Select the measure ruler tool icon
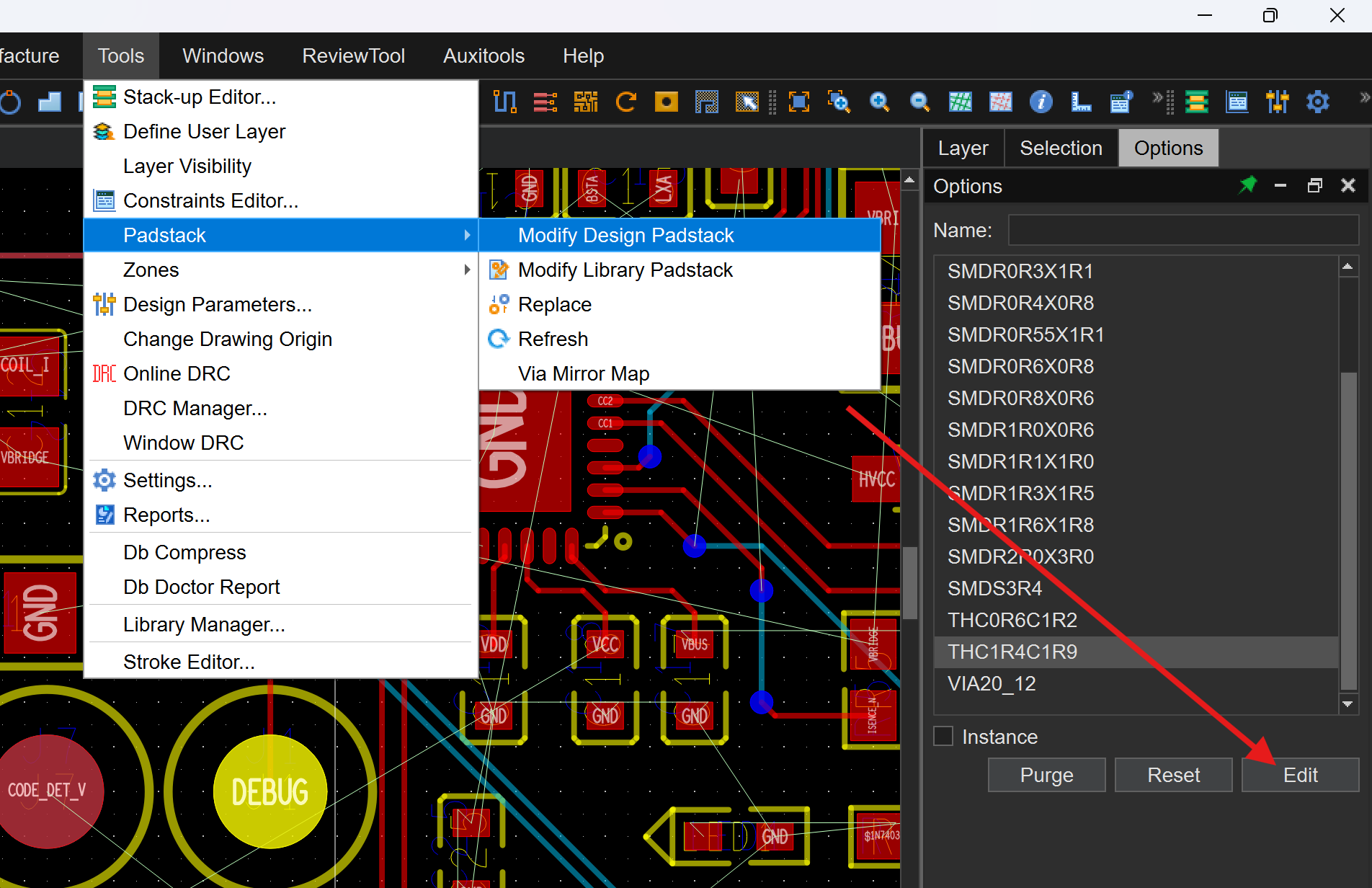The image size is (1372, 888). point(1080,102)
